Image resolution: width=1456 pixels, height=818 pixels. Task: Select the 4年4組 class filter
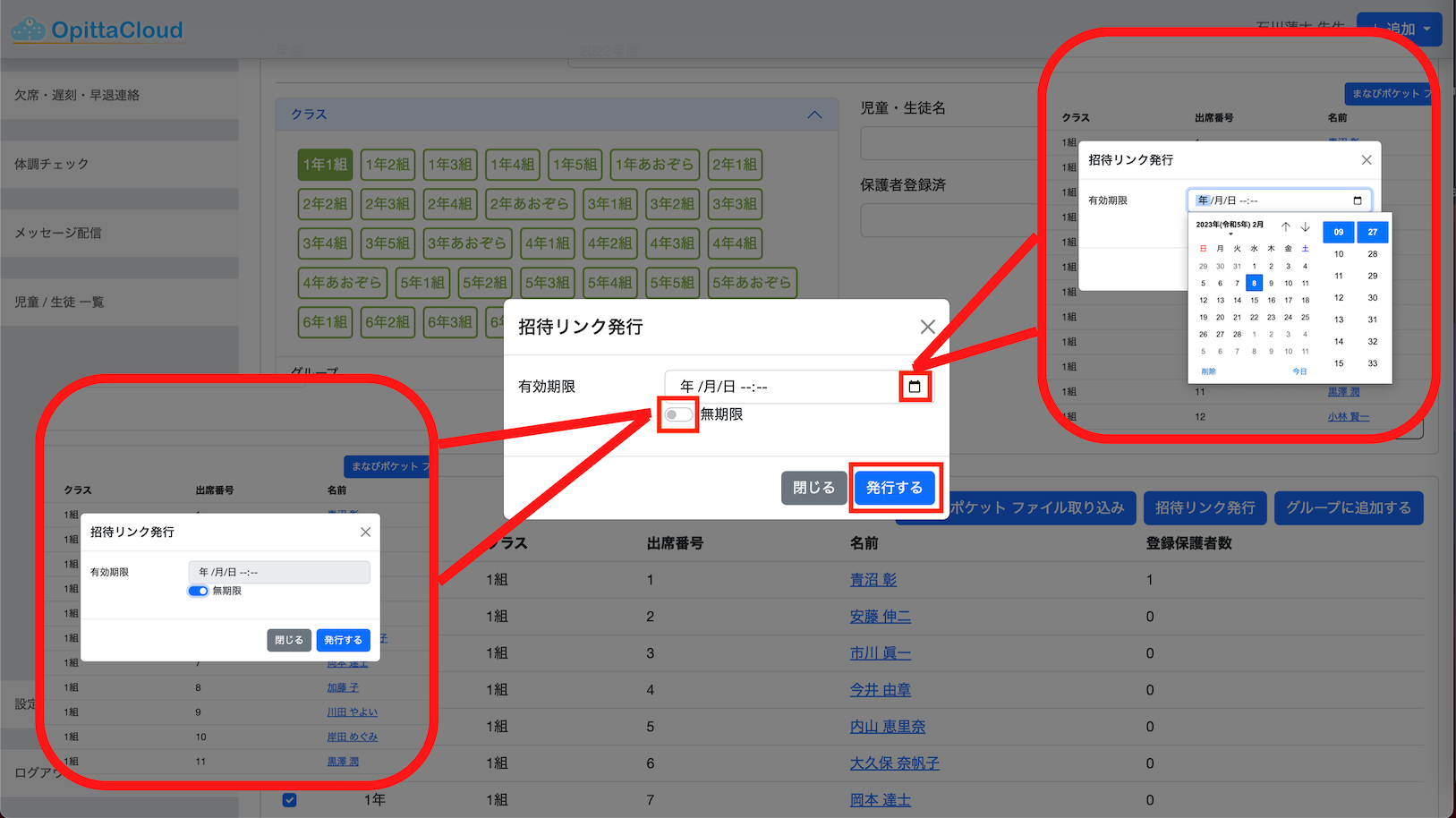pos(735,243)
